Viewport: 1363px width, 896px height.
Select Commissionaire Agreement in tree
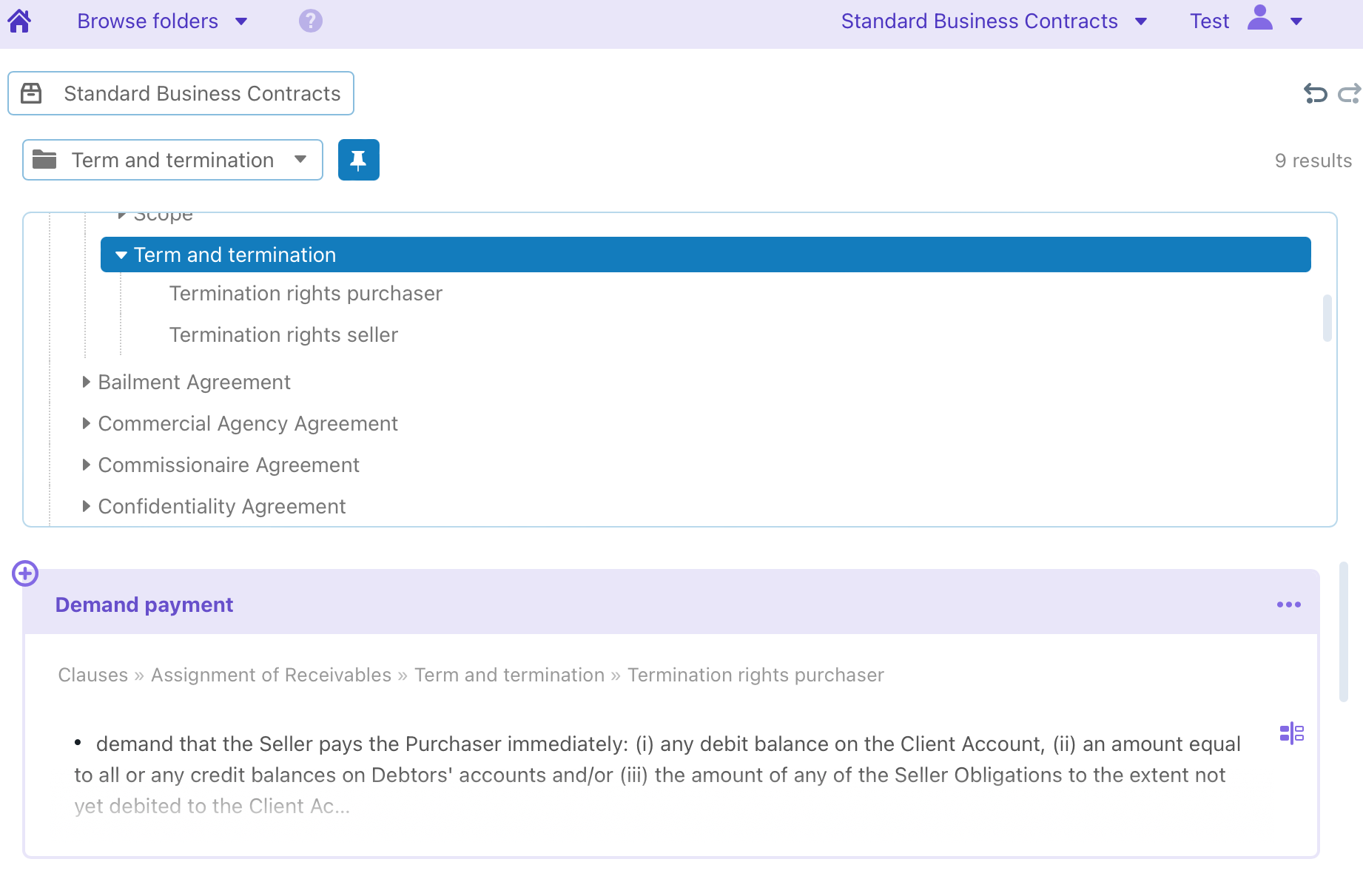pos(229,465)
